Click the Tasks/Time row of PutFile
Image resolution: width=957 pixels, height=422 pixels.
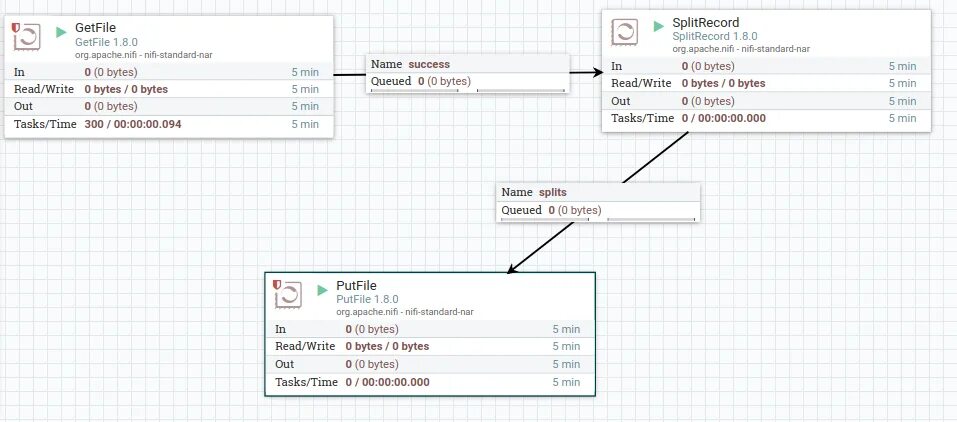(430, 382)
